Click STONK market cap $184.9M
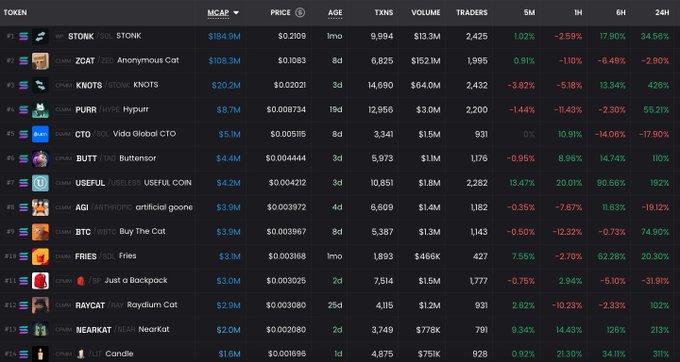Viewport: 680px width, 362px height. 224,36
